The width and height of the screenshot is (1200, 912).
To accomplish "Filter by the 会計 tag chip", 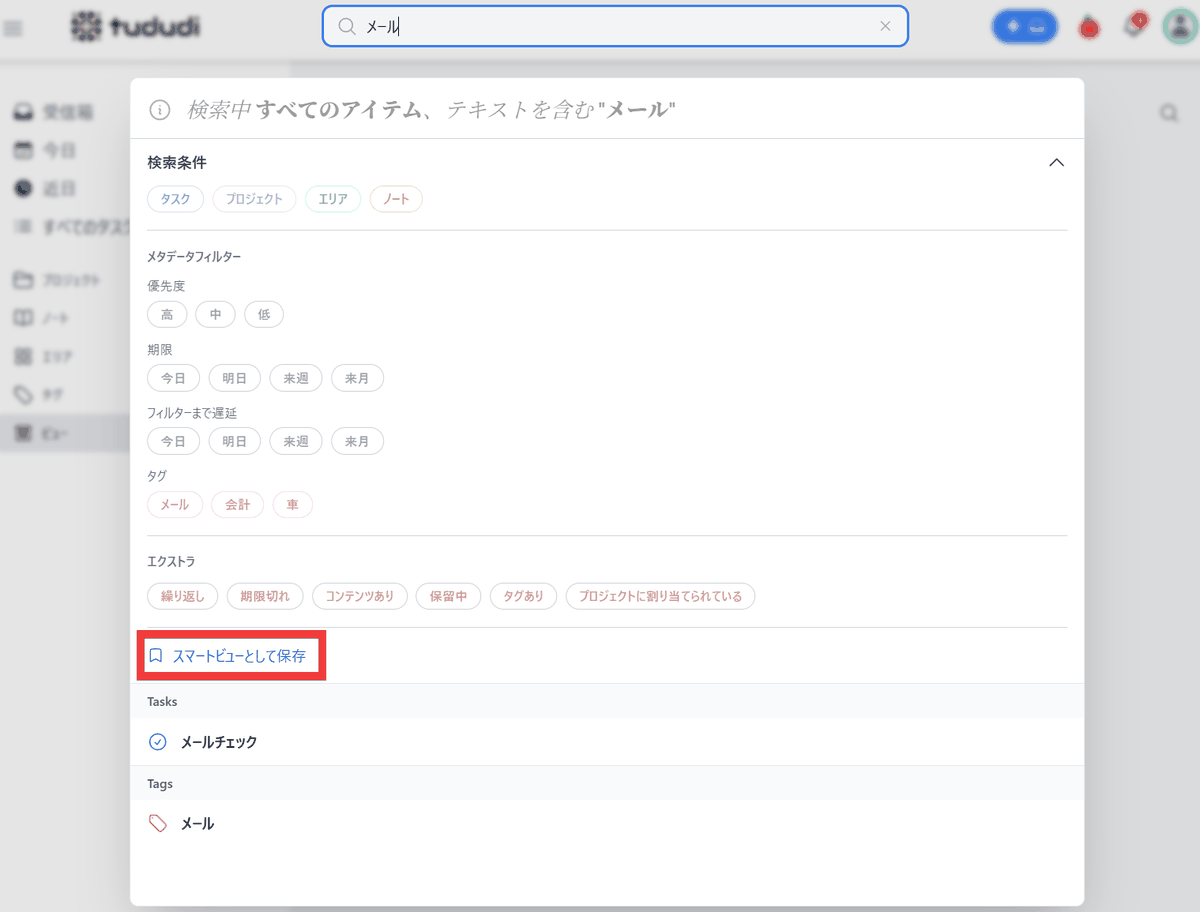I will 238,505.
